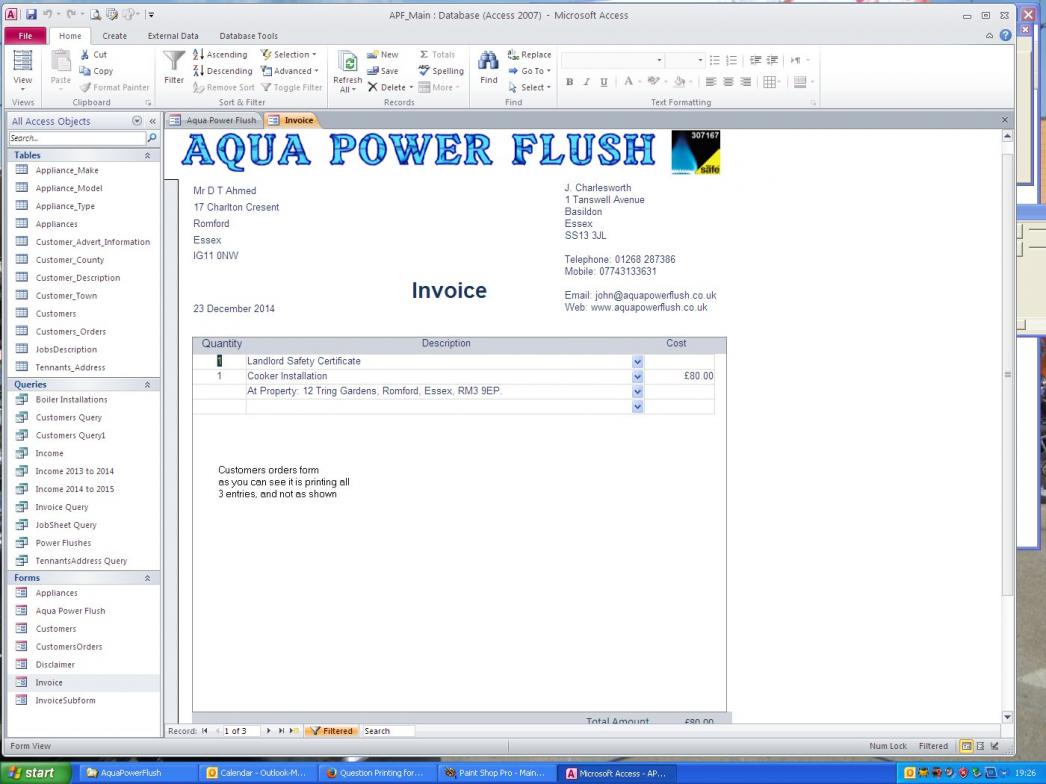This screenshot has width=1046, height=784.
Task: Open the Customers table
Action: [55, 314]
